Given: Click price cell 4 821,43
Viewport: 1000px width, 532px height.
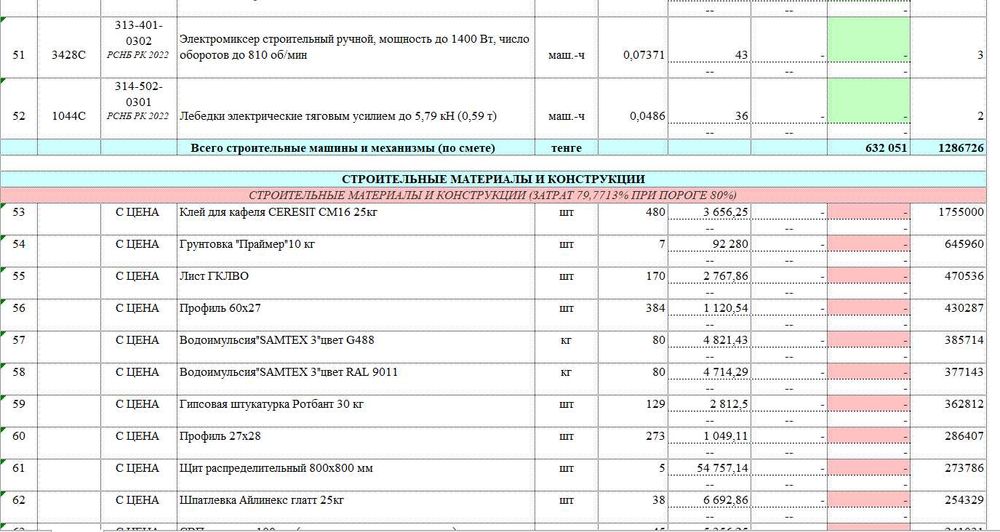Looking at the screenshot, I should [x=709, y=340].
